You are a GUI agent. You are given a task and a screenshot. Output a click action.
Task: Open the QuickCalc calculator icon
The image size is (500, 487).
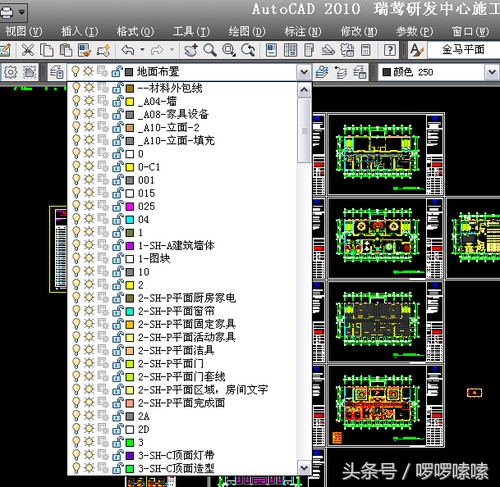click(x=366, y=50)
